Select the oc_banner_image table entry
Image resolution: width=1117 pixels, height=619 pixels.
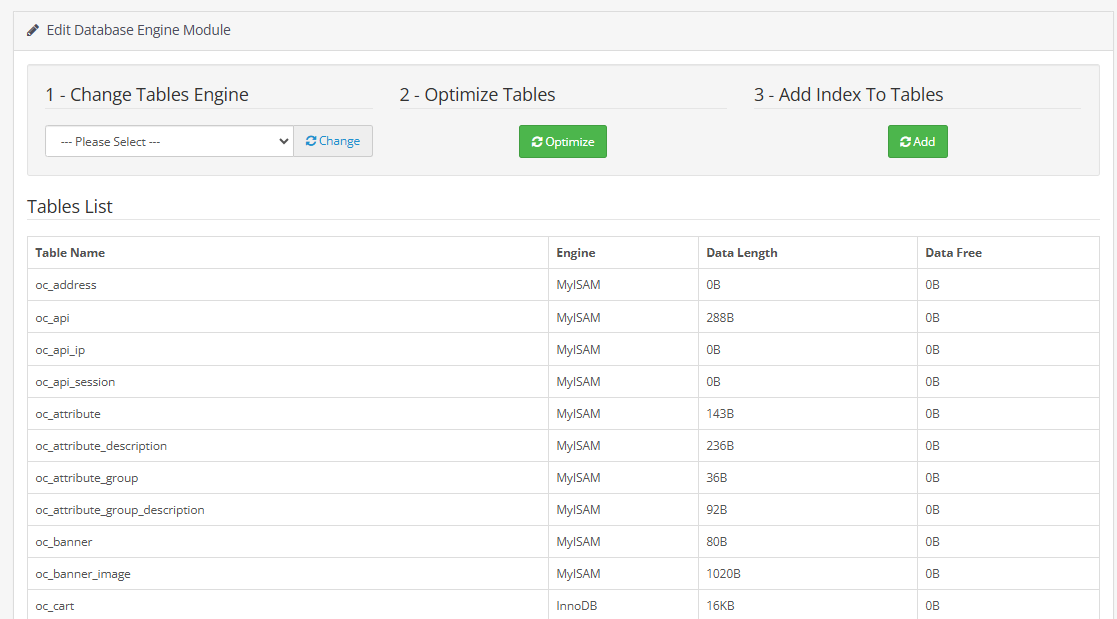[83, 573]
